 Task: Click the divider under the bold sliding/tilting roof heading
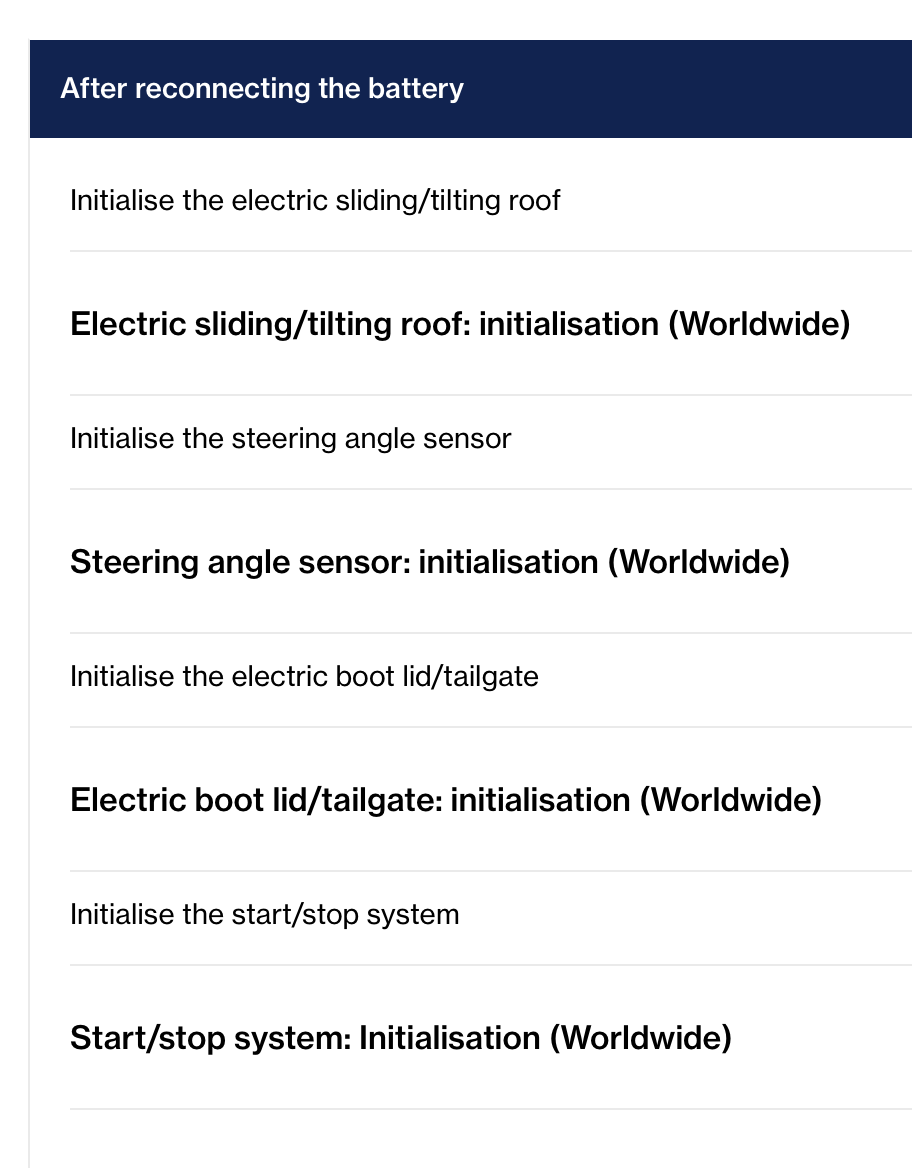point(491,395)
